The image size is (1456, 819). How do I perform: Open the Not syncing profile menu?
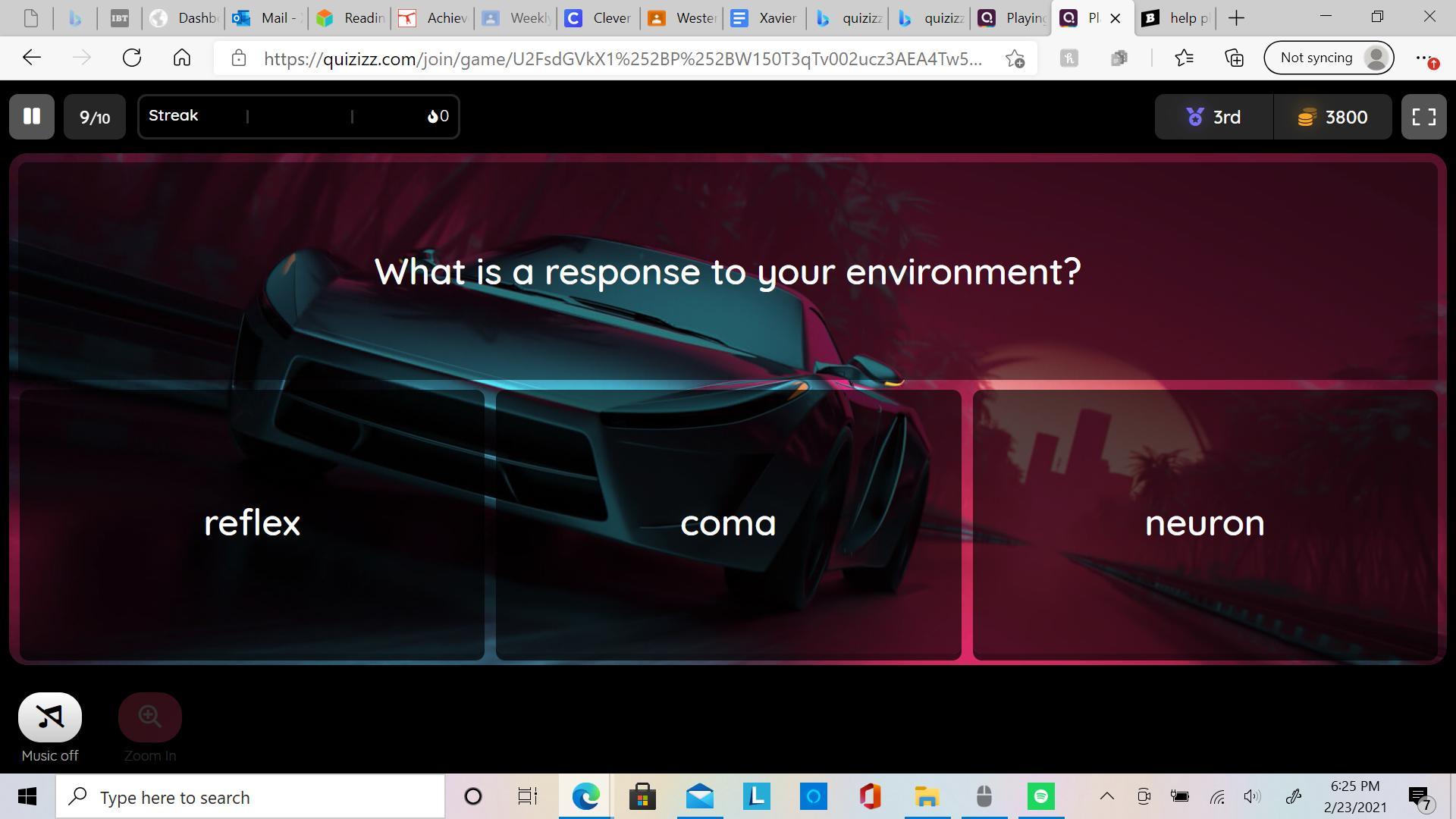pyautogui.click(x=1329, y=58)
